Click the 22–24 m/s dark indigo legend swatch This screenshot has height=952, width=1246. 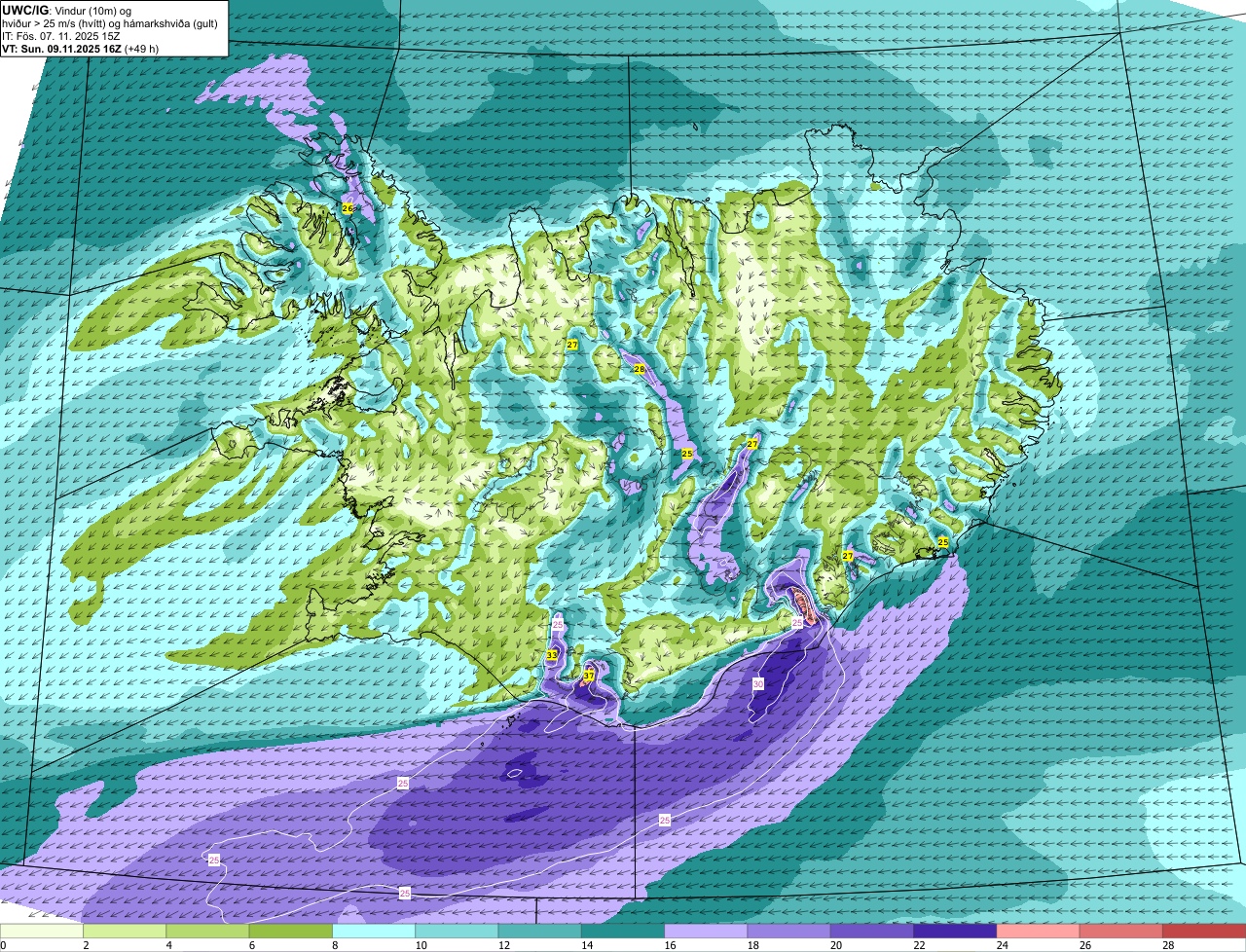point(955,932)
